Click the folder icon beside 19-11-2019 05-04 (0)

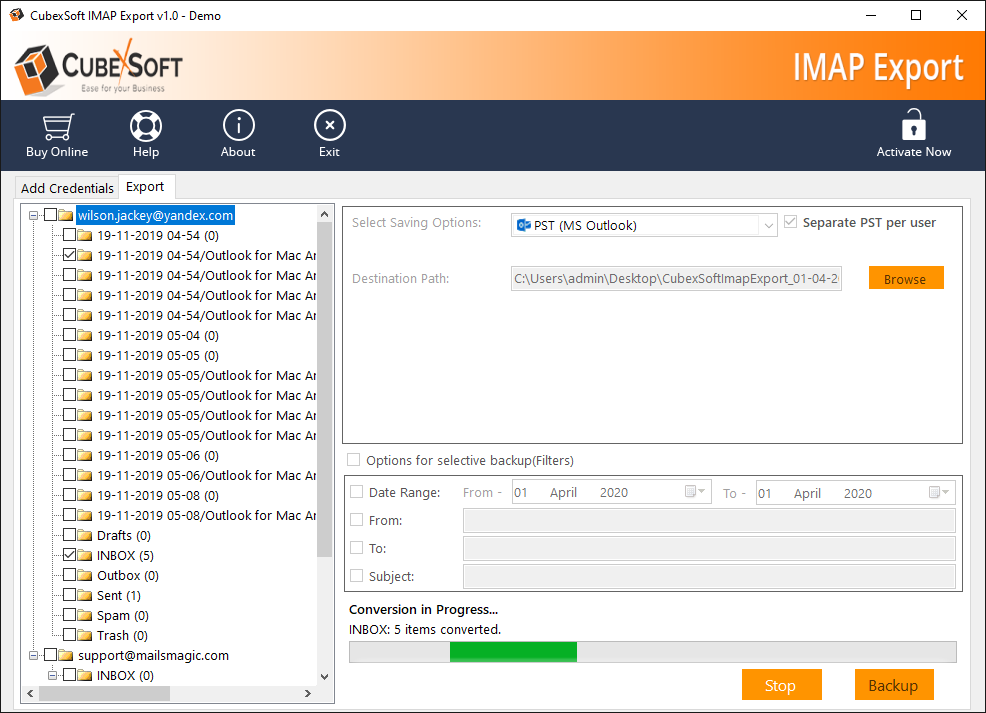point(85,336)
